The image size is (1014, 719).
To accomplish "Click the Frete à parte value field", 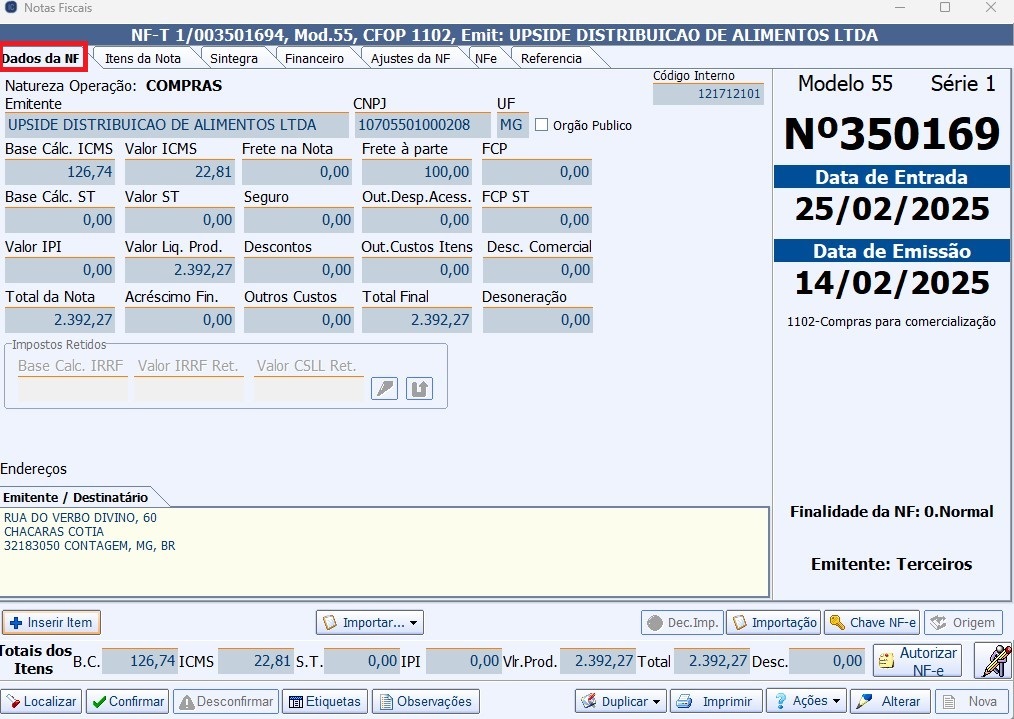I will tap(416, 172).
